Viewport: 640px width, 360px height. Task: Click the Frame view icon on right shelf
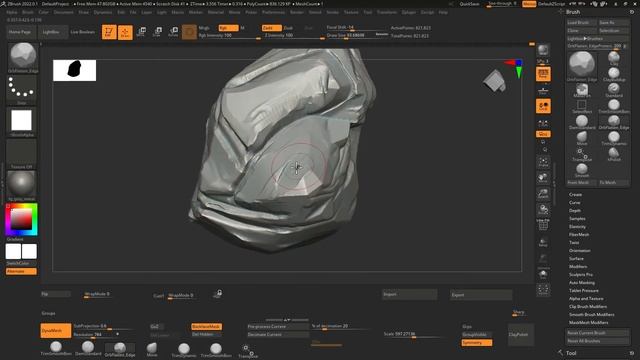point(543,162)
